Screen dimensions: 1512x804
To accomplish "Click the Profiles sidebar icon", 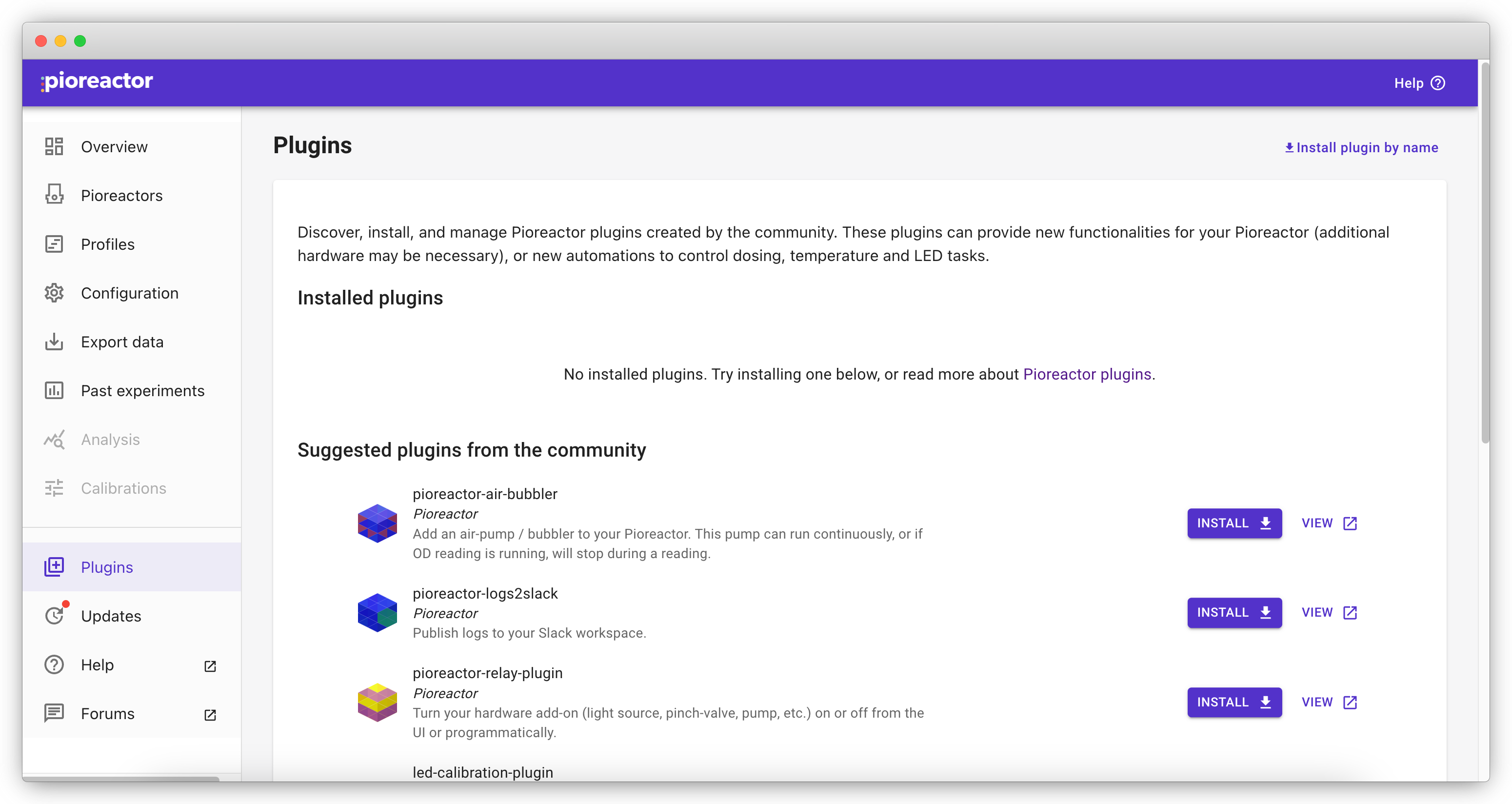I will coord(55,244).
